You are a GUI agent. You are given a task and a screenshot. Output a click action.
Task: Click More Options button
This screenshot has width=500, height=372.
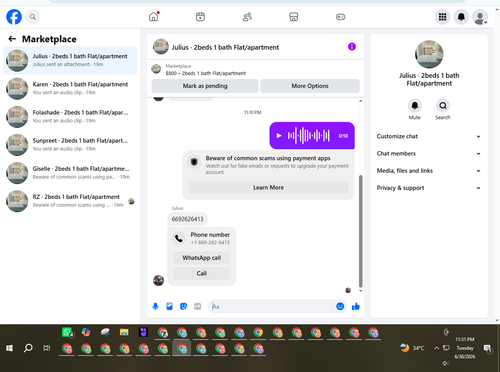[x=310, y=86]
